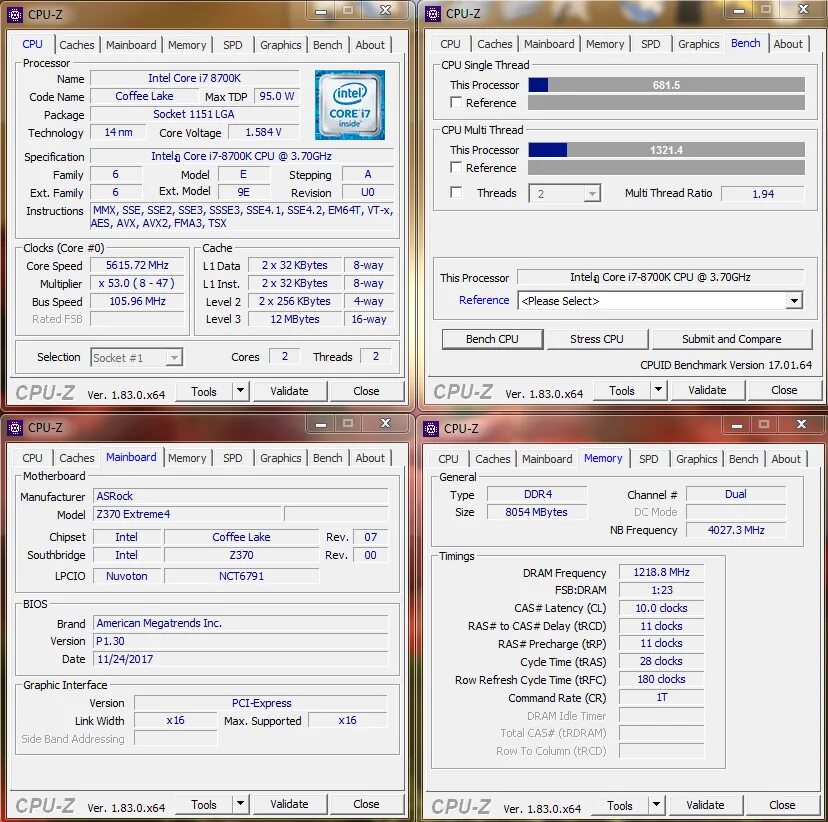The image size is (828, 822).
Task: Open the Graphics tab in the Memory window
Action: pyautogui.click(x=697, y=459)
